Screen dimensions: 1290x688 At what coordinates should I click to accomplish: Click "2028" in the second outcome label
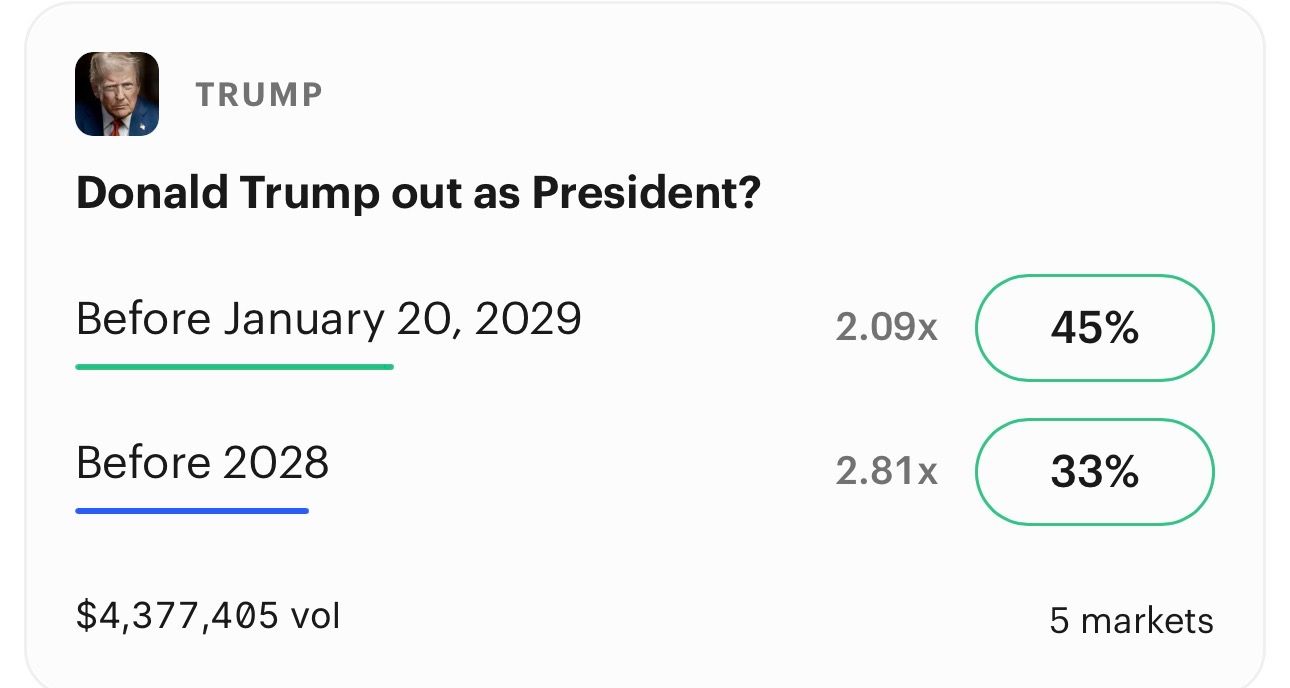(x=274, y=463)
